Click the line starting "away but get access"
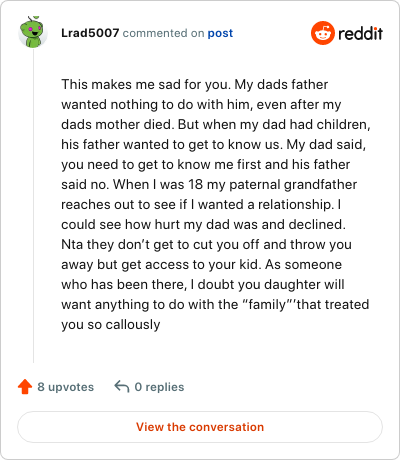 201,264
